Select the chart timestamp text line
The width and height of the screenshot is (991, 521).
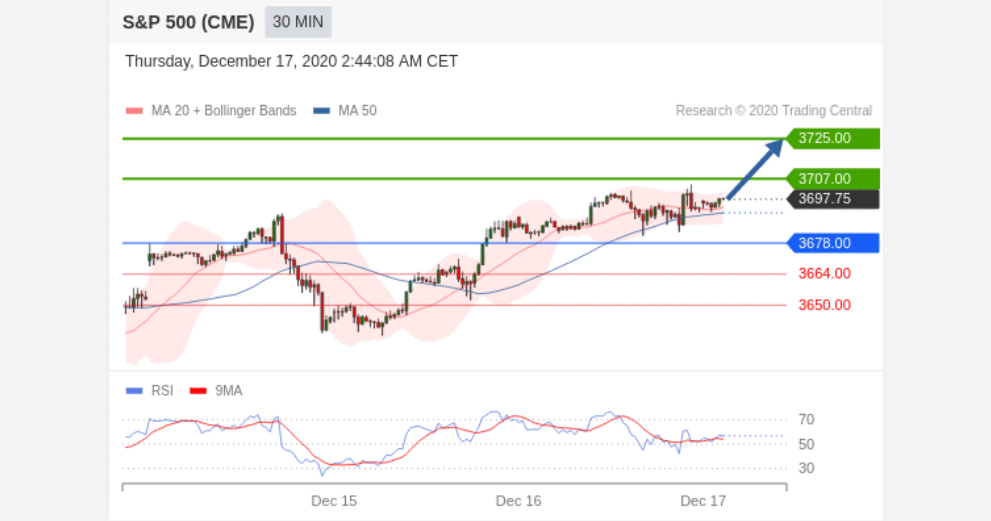pos(291,61)
